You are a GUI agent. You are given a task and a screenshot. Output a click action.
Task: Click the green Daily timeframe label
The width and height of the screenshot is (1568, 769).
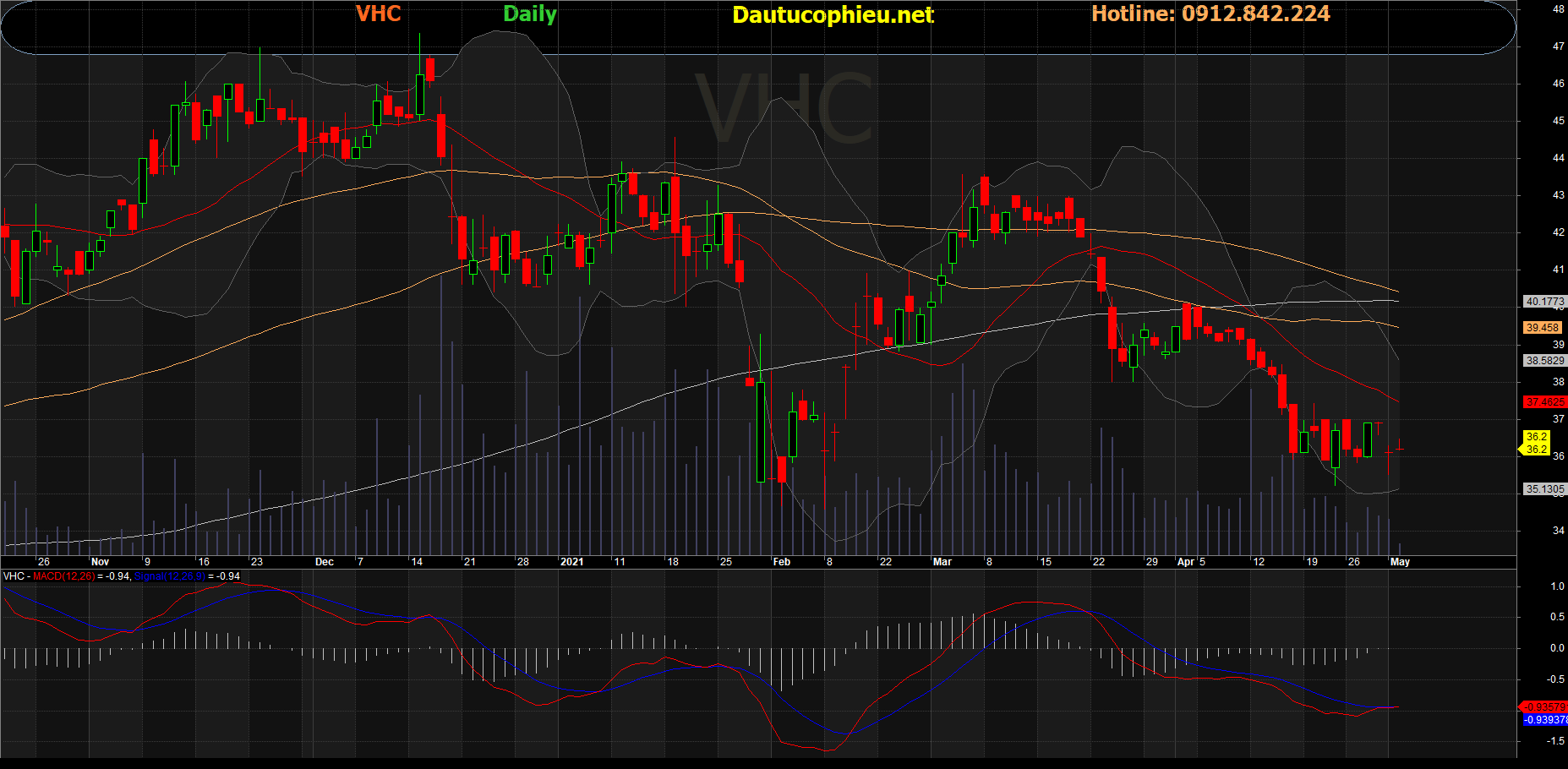coord(529,14)
